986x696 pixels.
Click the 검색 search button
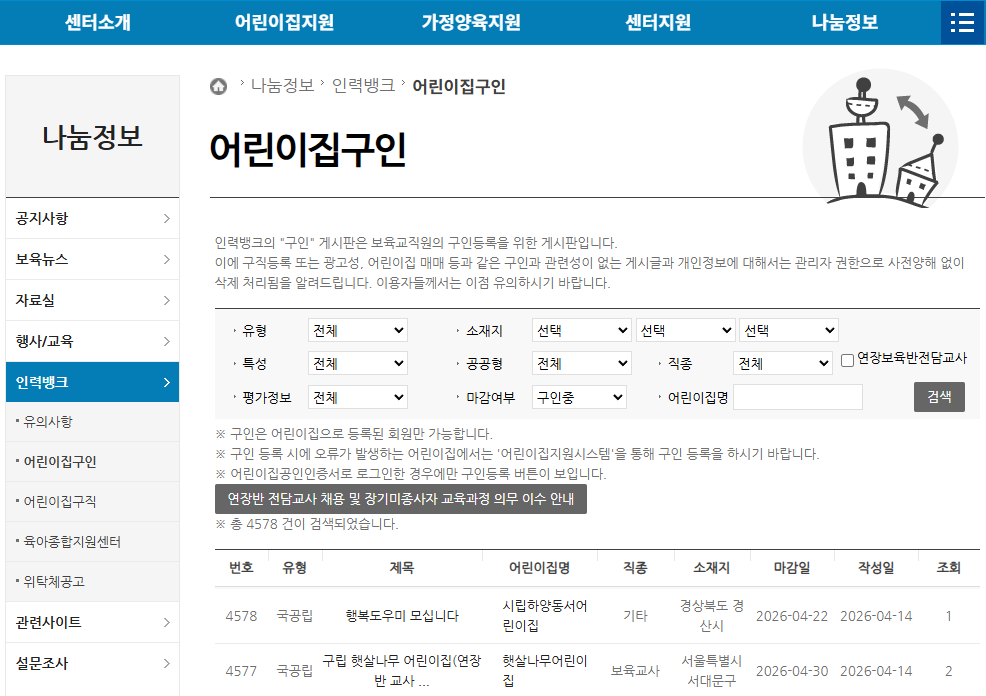click(x=938, y=397)
